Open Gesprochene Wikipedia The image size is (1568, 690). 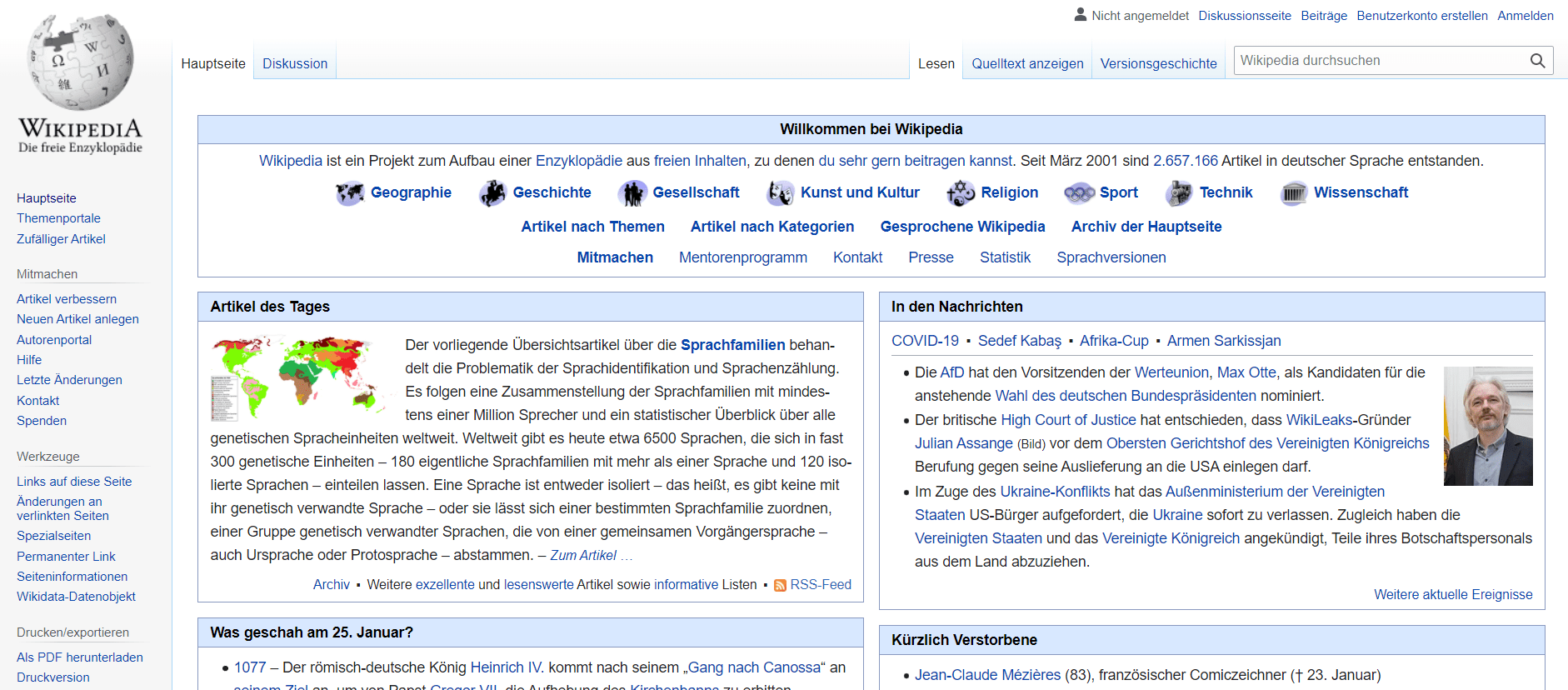pos(962,227)
